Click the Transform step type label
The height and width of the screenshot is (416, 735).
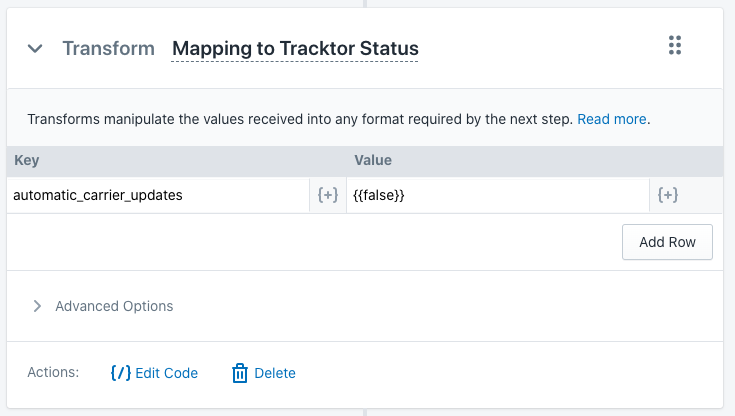pyautogui.click(x=109, y=49)
